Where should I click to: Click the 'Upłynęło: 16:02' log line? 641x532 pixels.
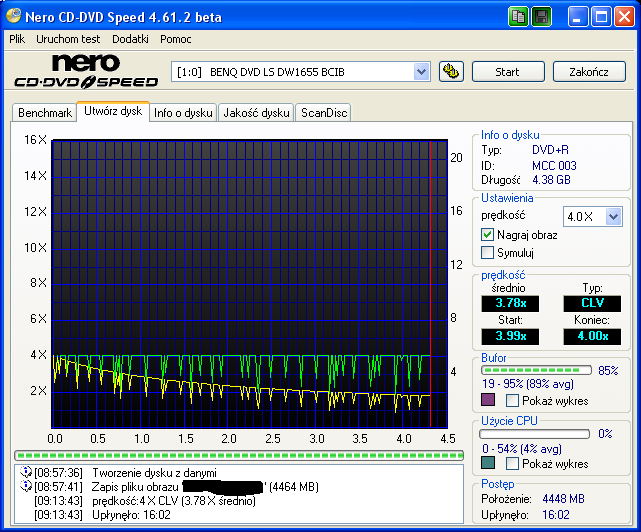pyautogui.click(x=131, y=515)
